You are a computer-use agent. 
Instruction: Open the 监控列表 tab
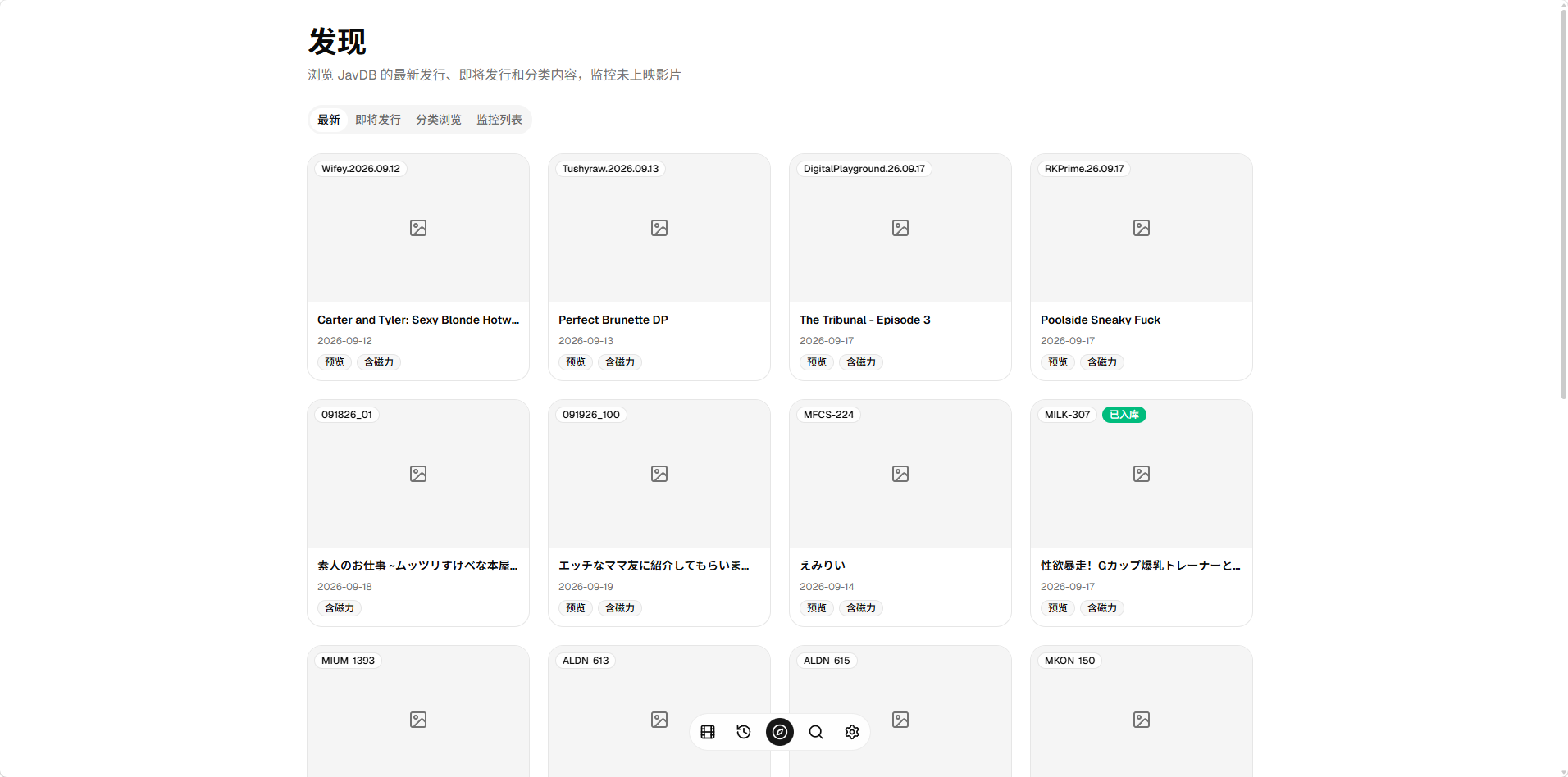[499, 120]
